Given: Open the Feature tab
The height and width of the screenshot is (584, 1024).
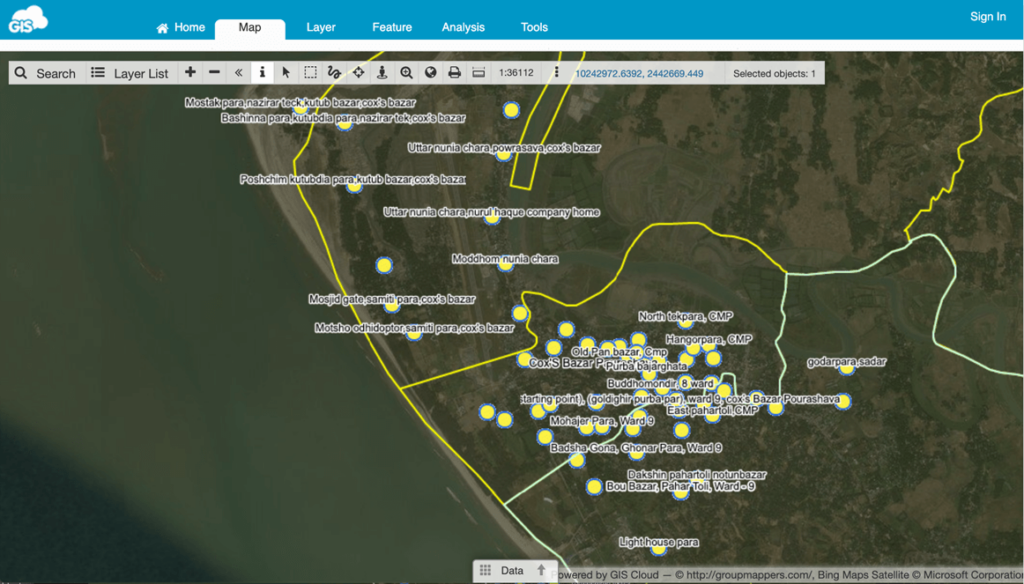Looking at the screenshot, I should click(392, 28).
